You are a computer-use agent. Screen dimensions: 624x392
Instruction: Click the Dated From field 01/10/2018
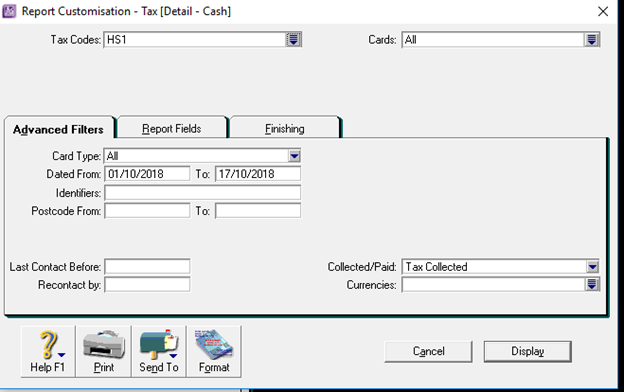pos(147,174)
